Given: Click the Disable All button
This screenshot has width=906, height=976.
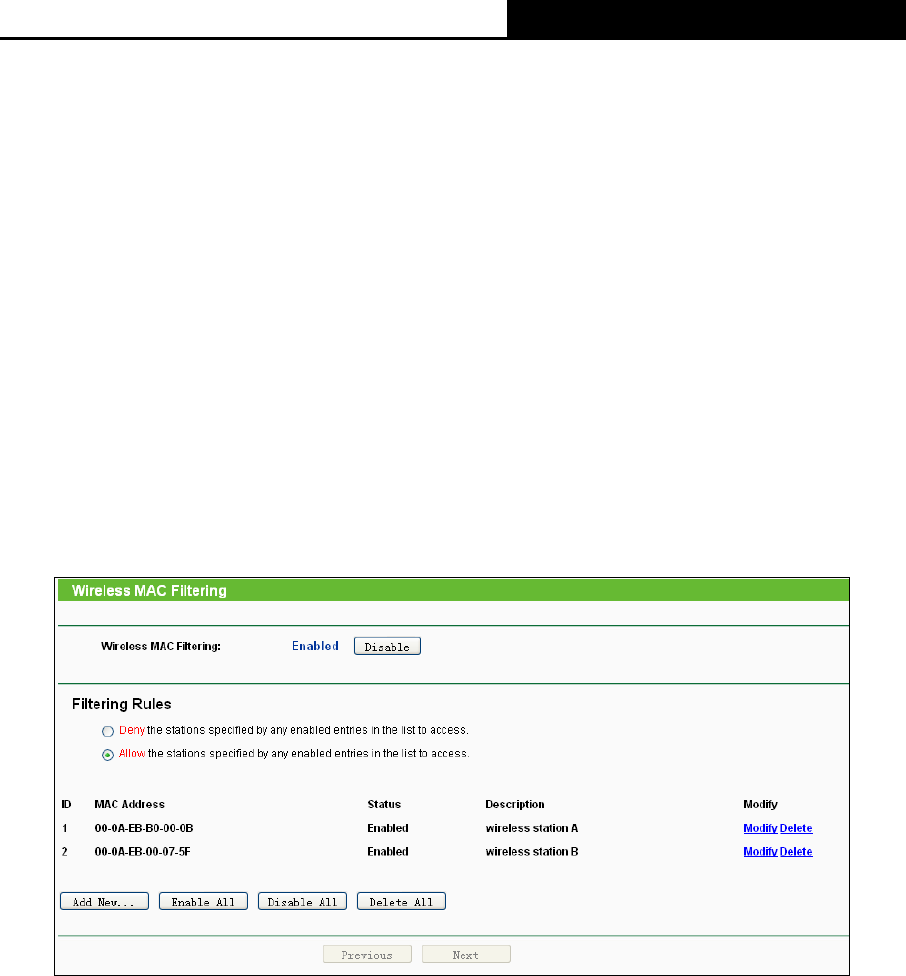Looking at the screenshot, I should 302,901.
